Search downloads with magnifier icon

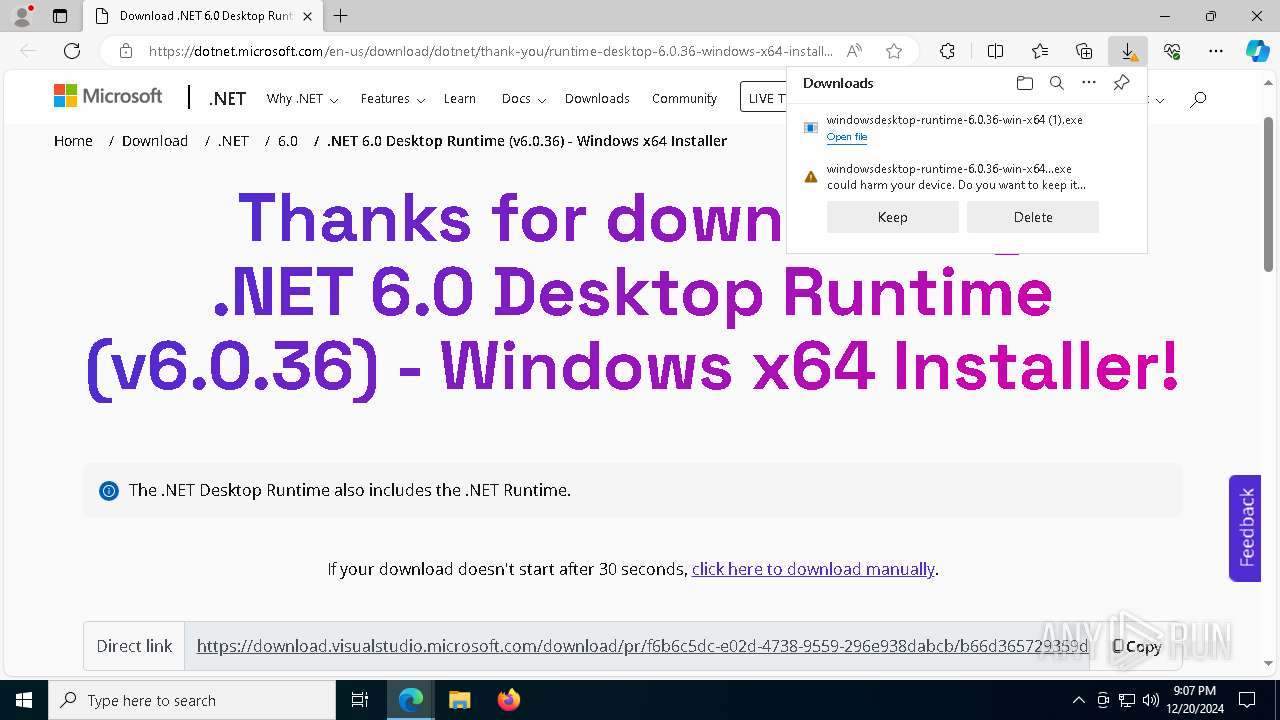(x=1056, y=83)
